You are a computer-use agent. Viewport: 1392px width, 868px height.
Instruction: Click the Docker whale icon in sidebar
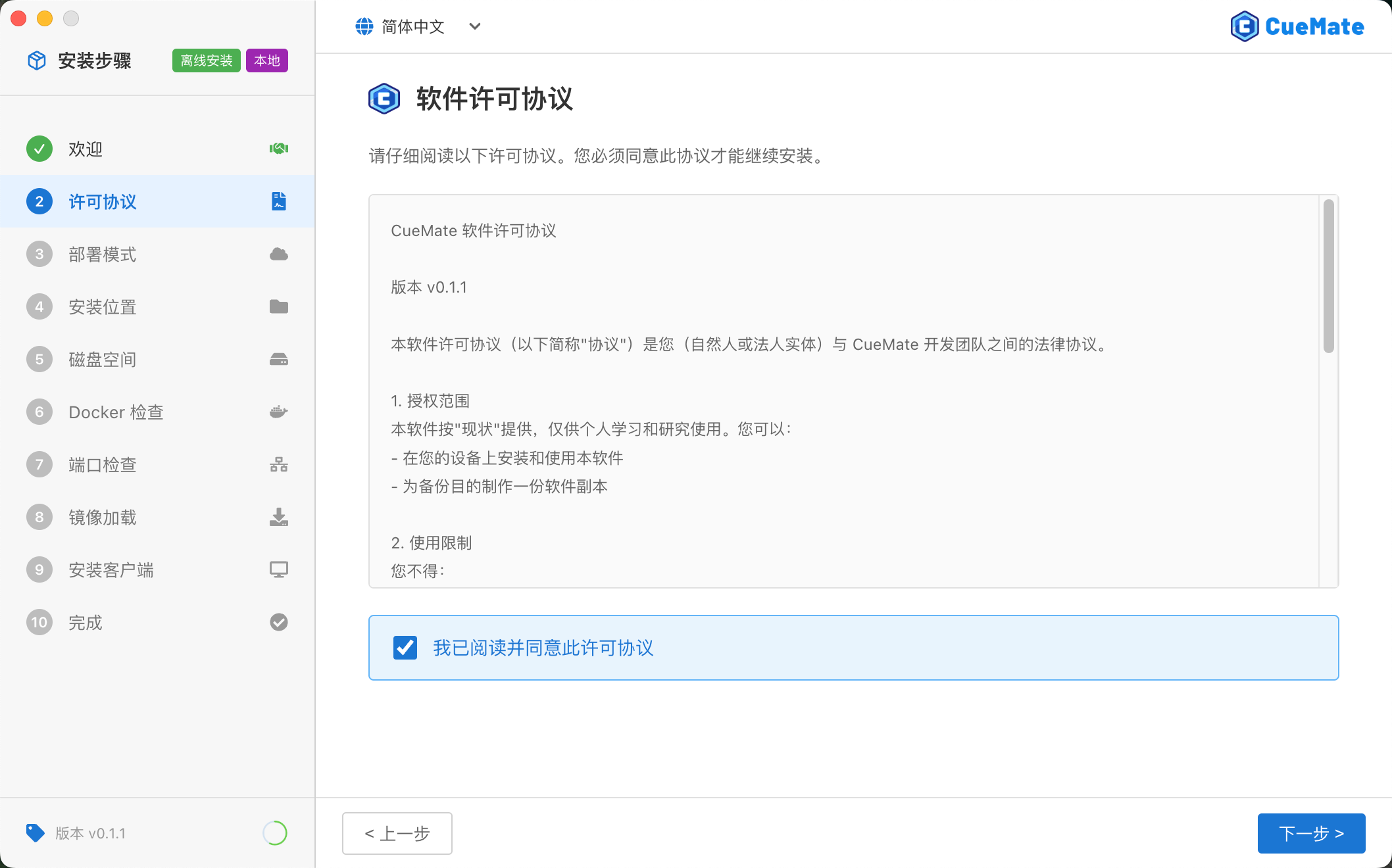(278, 412)
